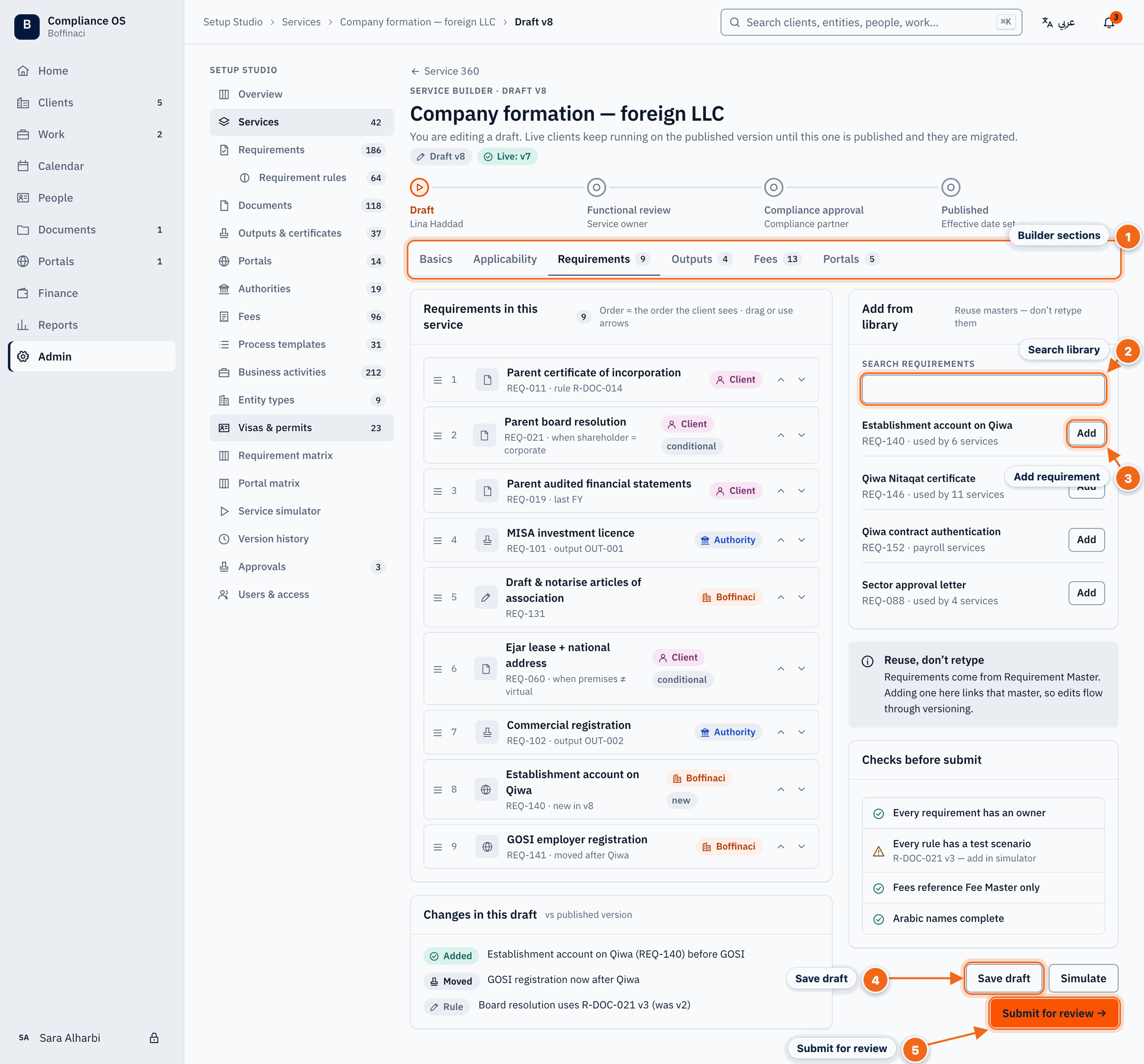Open the Outputs tab

click(x=702, y=259)
